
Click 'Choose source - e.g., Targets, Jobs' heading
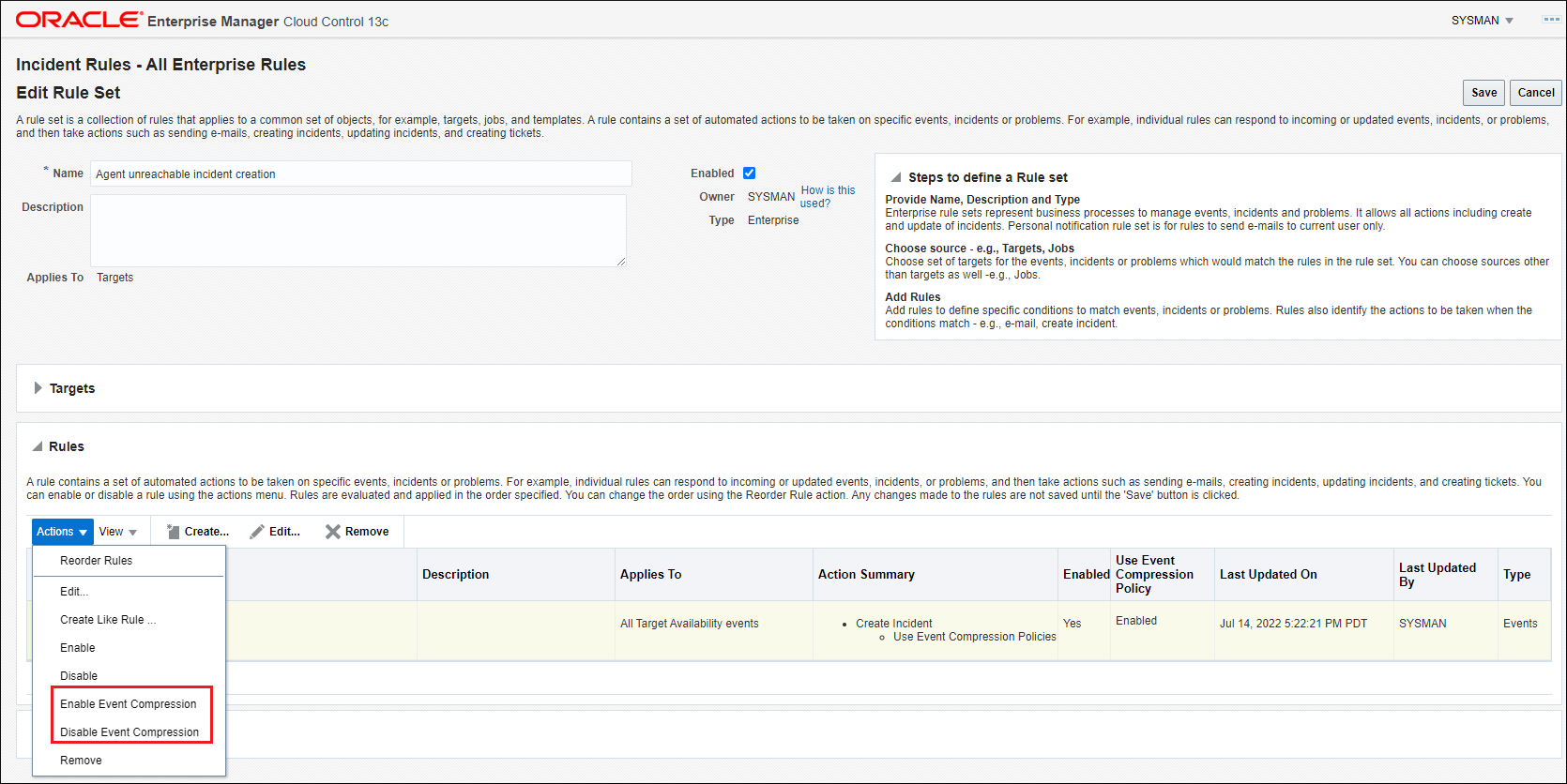click(980, 249)
